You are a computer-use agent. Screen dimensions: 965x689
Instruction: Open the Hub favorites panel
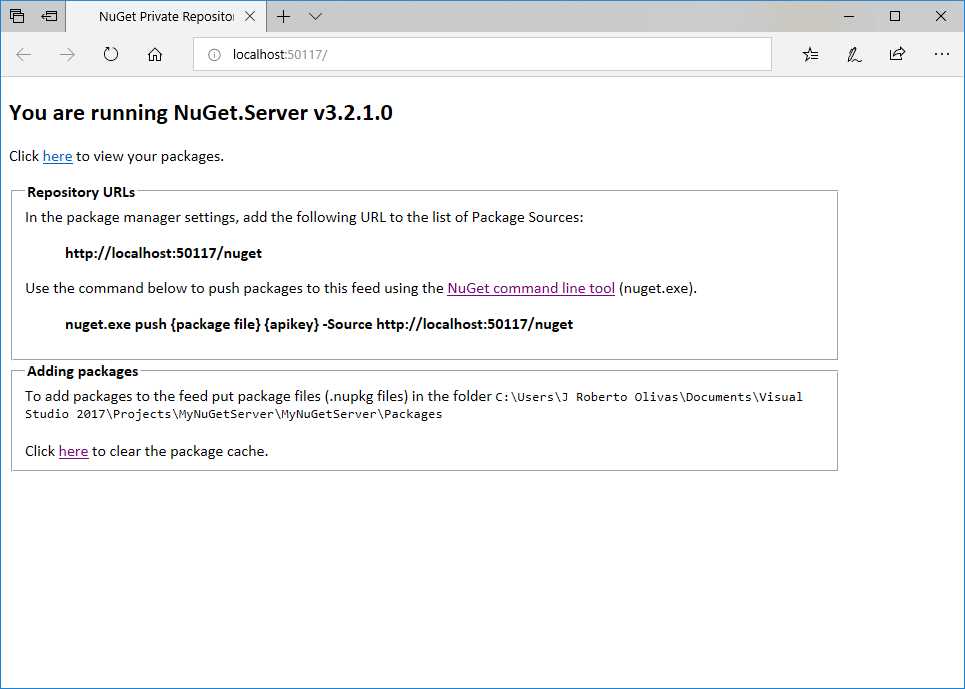pos(810,55)
